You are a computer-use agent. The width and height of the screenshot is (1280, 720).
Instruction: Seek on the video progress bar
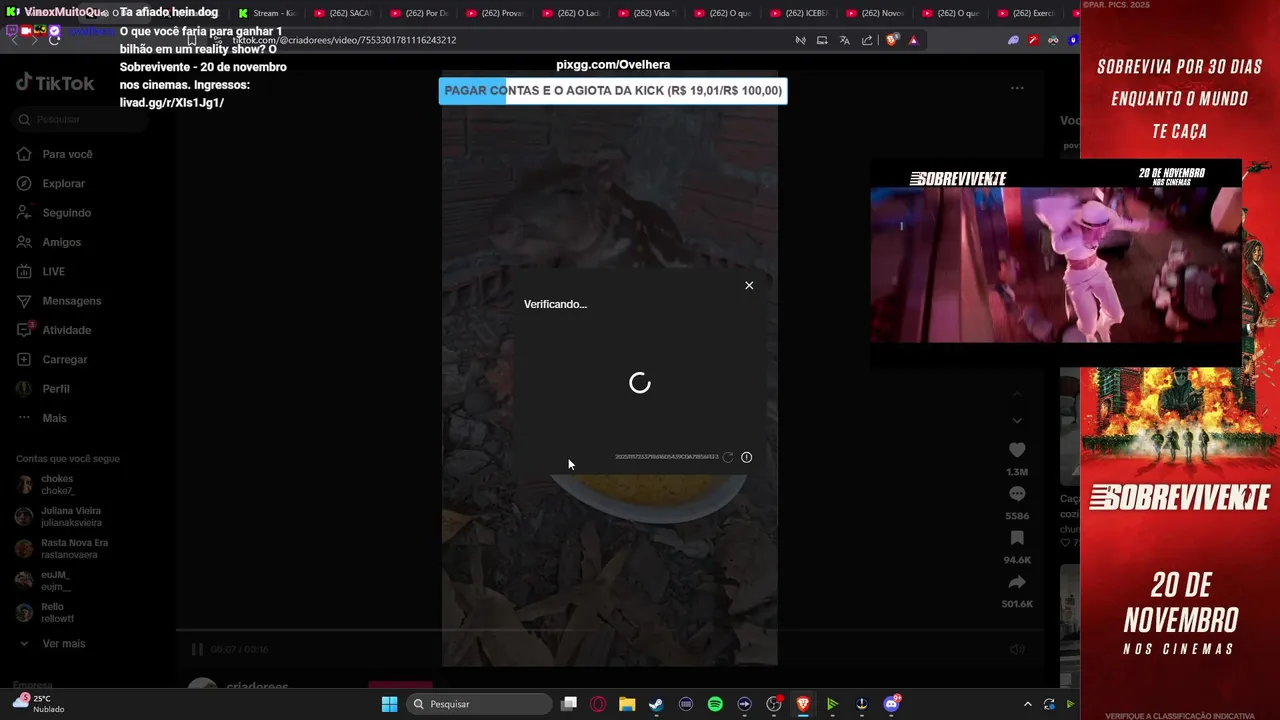tap(610, 631)
